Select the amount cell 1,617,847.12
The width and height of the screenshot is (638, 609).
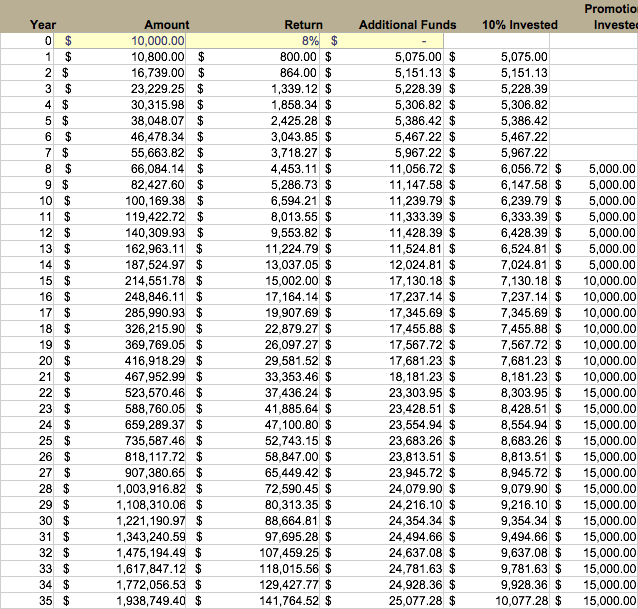click(x=120, y=569)
